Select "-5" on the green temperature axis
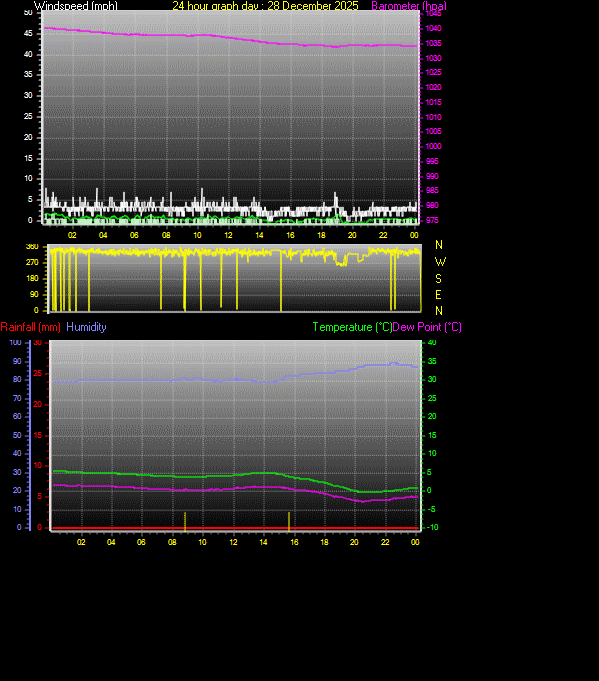Screen dimensions: 599x681 tap(431, 509)
